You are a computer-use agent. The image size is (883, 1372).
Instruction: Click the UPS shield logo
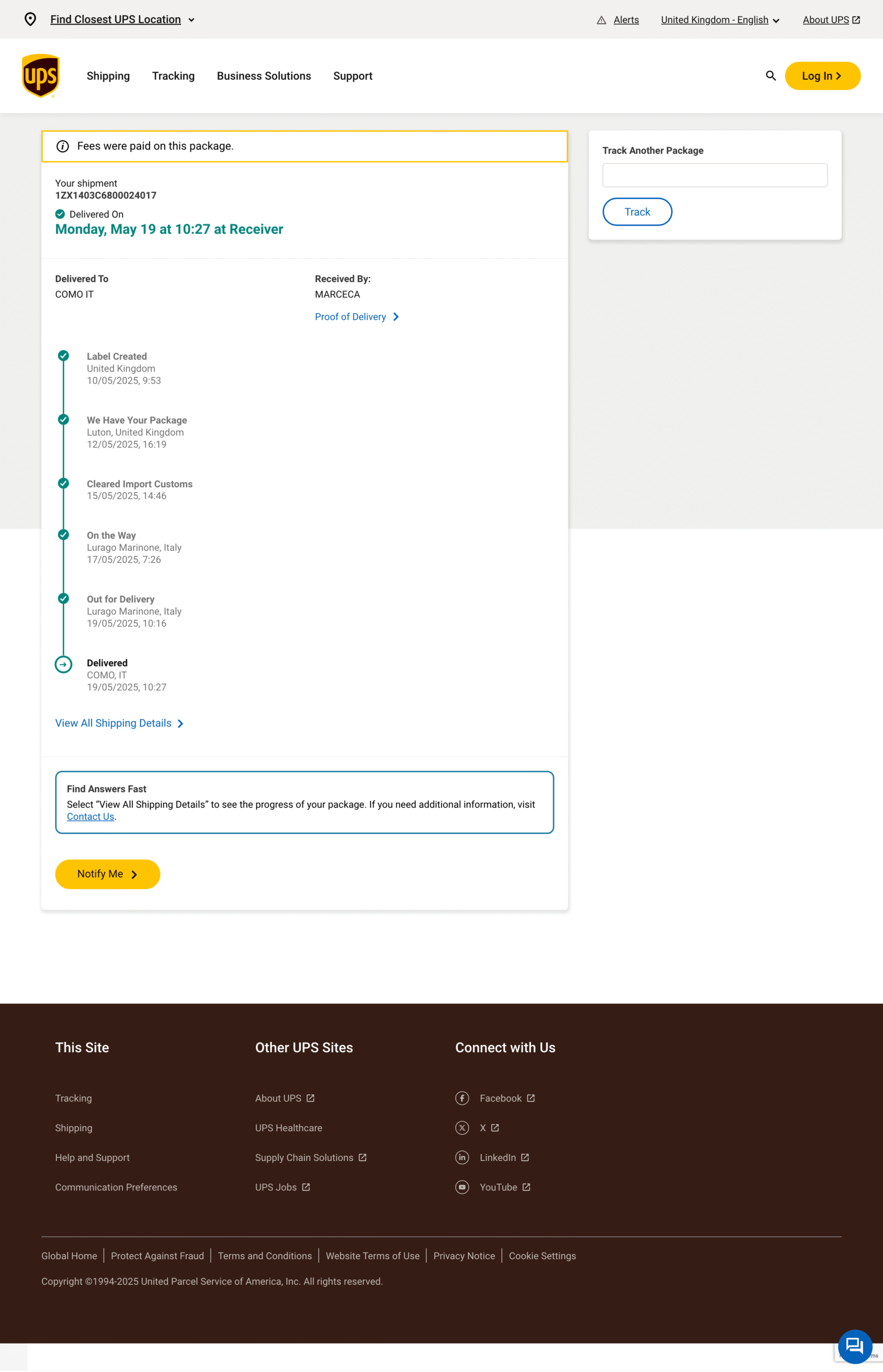40,76
